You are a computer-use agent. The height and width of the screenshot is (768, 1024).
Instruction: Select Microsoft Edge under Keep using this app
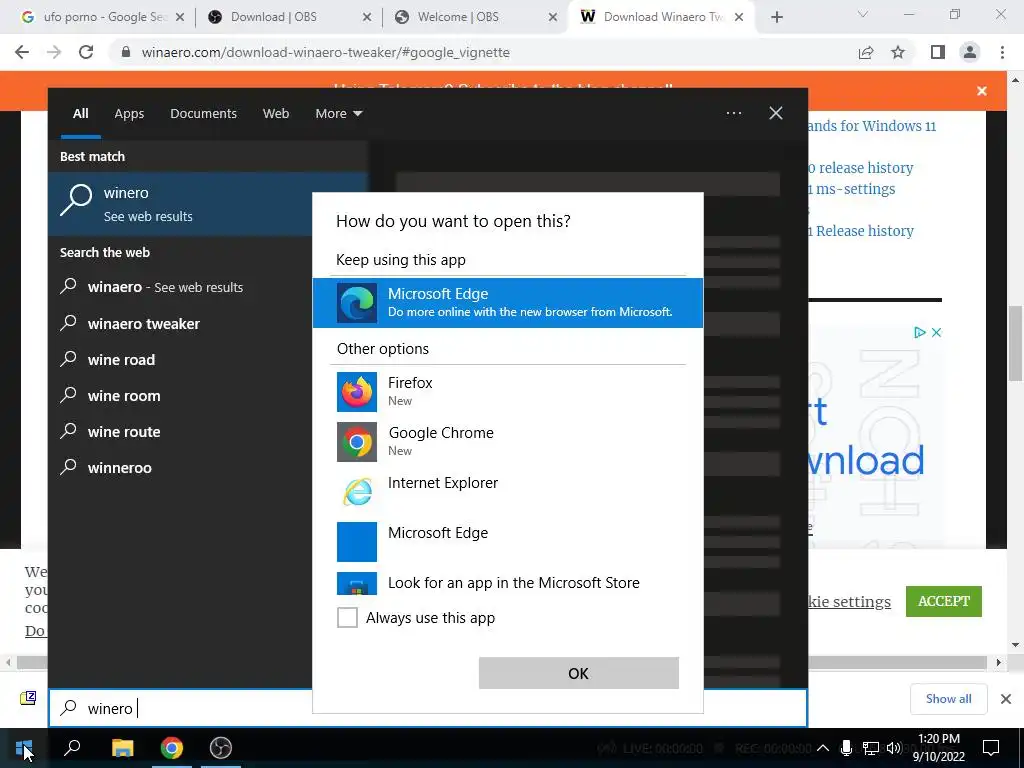(507, 302)
